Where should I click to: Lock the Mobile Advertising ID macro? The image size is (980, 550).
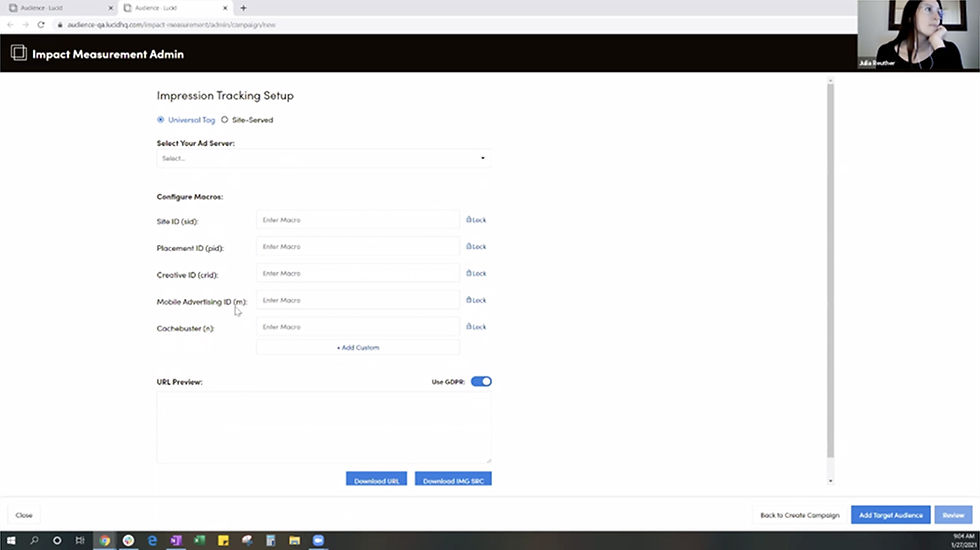tap(476, 300)
